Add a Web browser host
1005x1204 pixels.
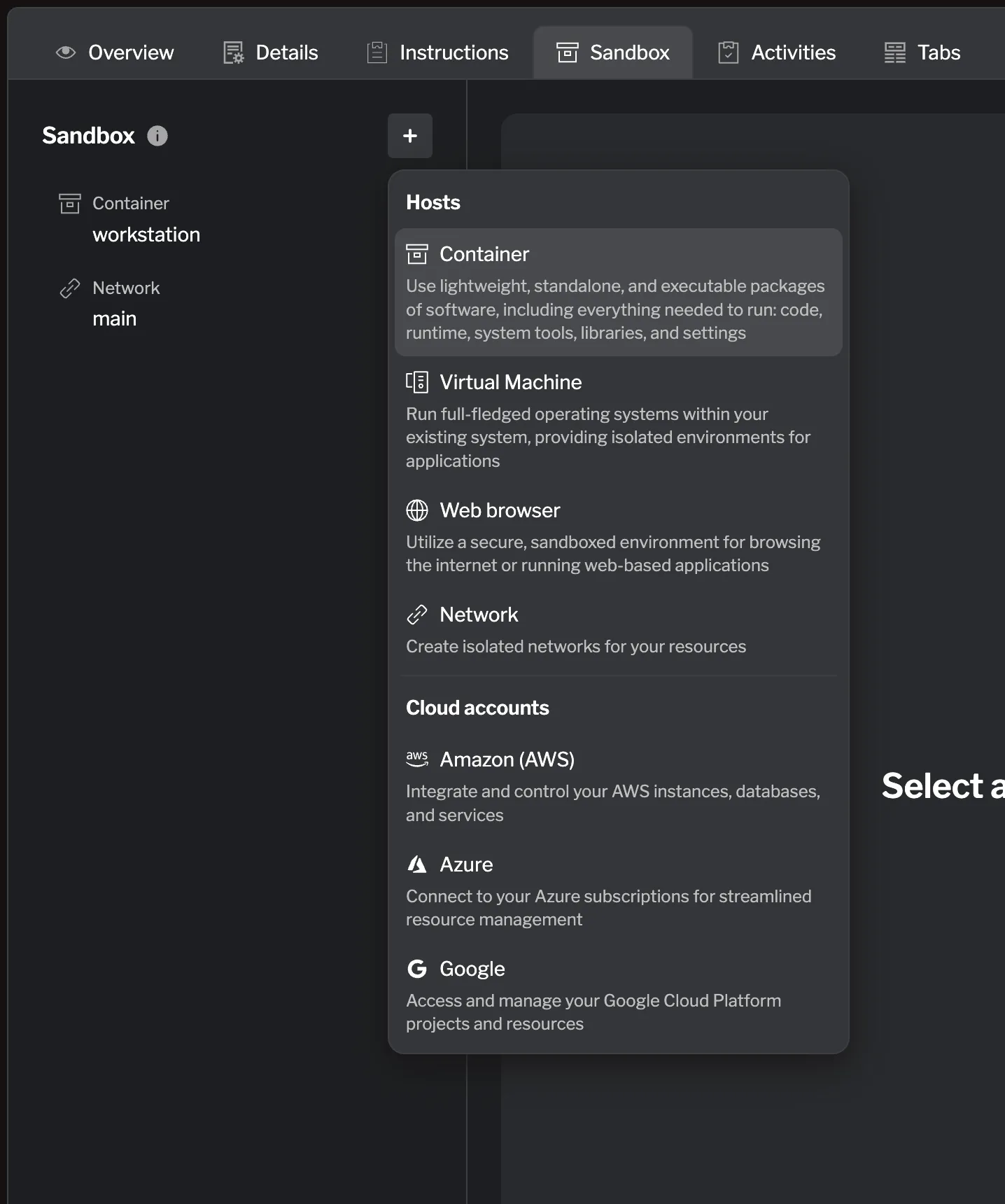pos(618,536)
